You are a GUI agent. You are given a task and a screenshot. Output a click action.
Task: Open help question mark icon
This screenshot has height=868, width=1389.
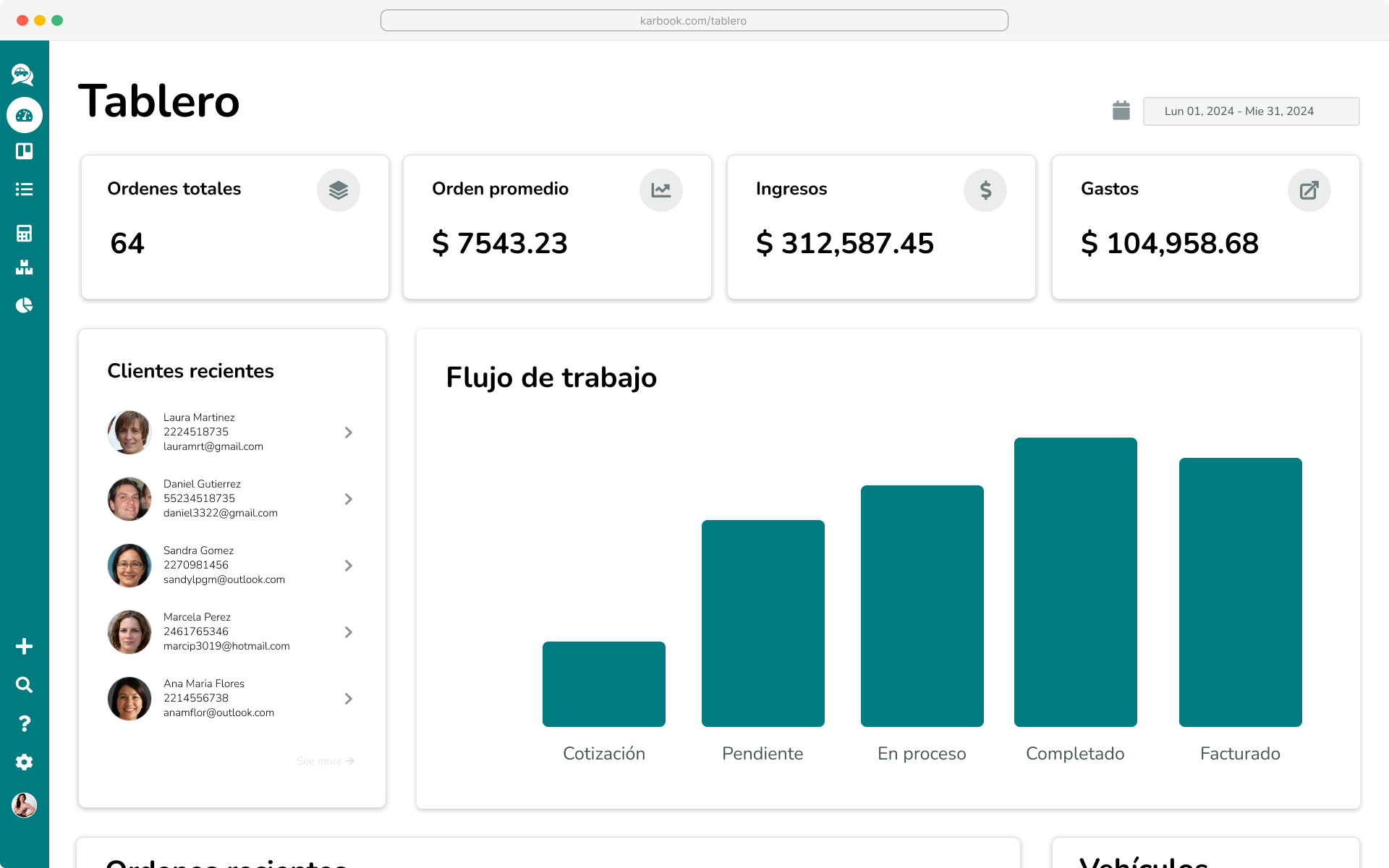tap(25, 723)
